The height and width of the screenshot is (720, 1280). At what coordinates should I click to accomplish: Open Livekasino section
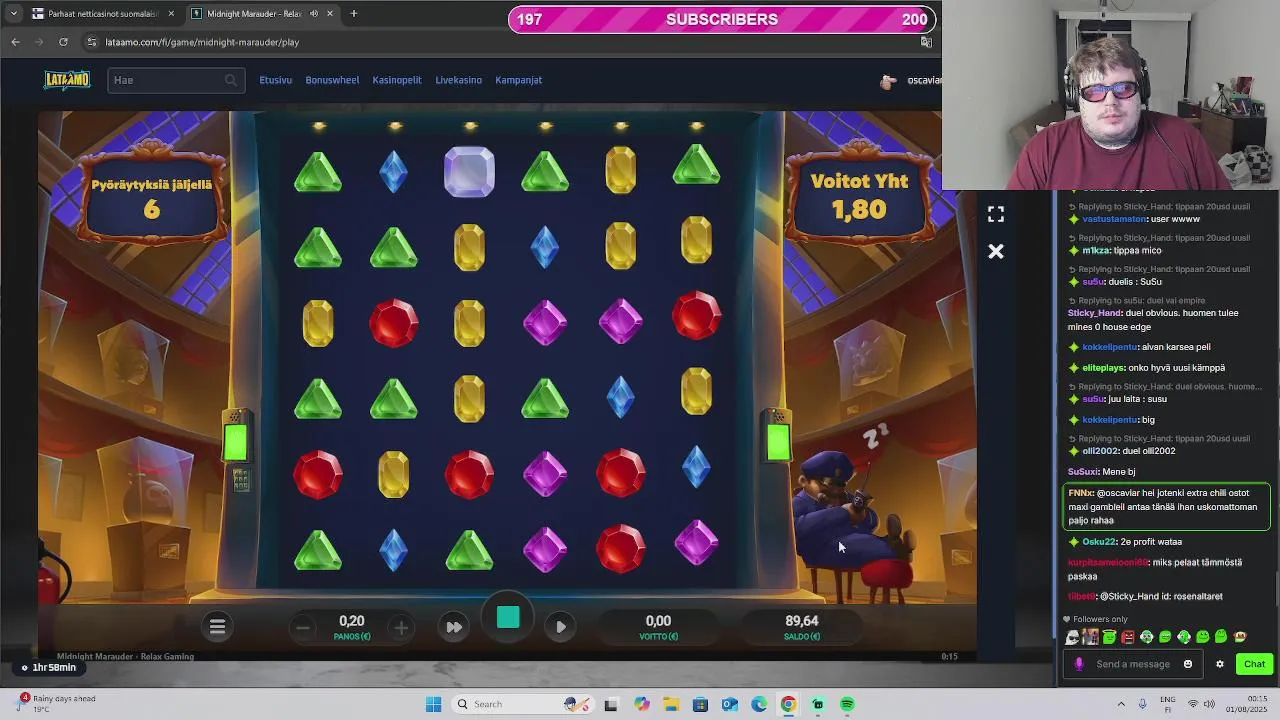[458, 80]
